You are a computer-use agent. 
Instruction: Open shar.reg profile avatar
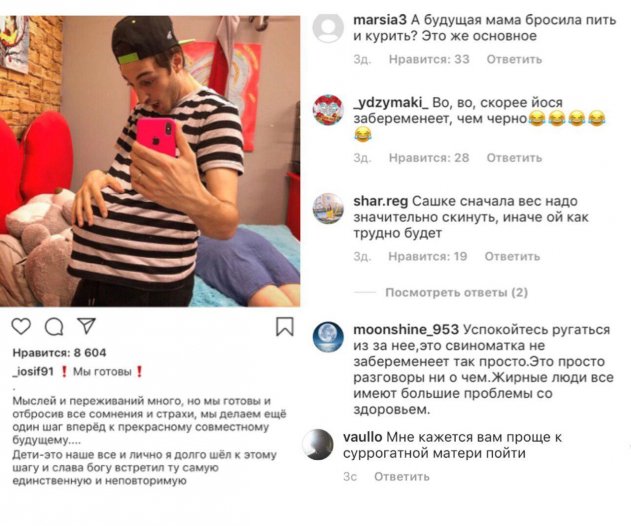pos(328,208)
